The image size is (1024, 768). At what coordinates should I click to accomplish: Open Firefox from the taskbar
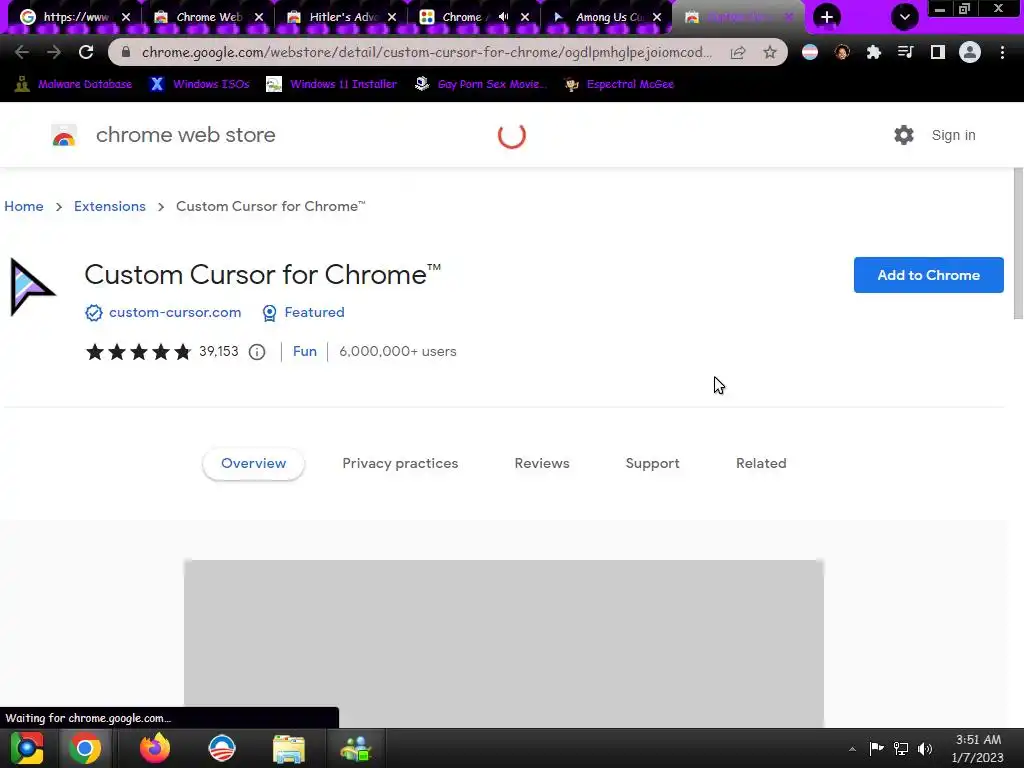click(155, 748)
